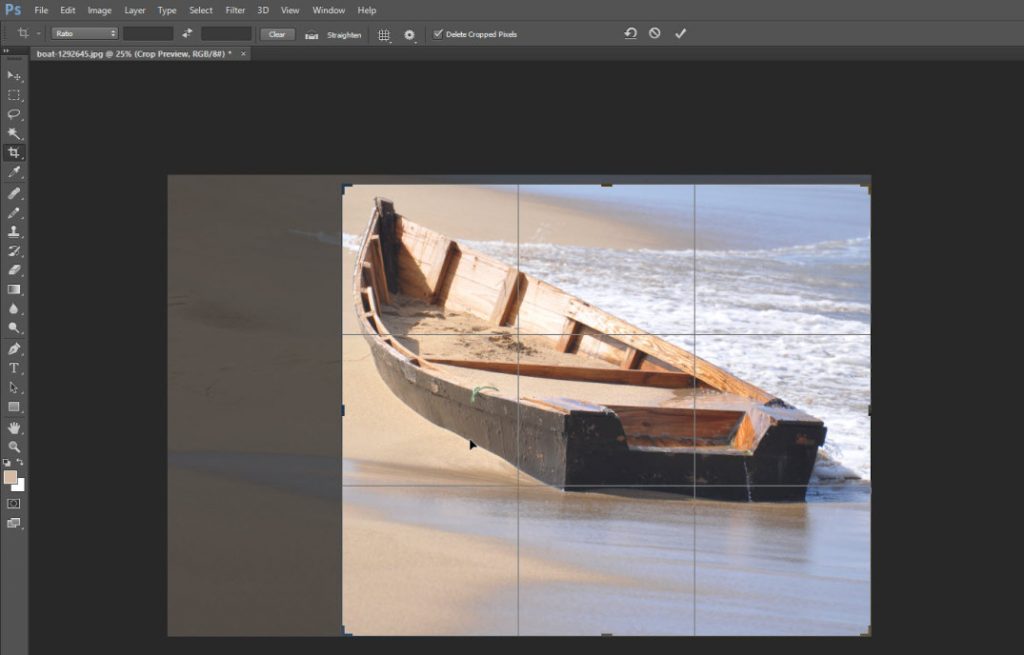
Task: Select the Blur tool
Action: 14,309
